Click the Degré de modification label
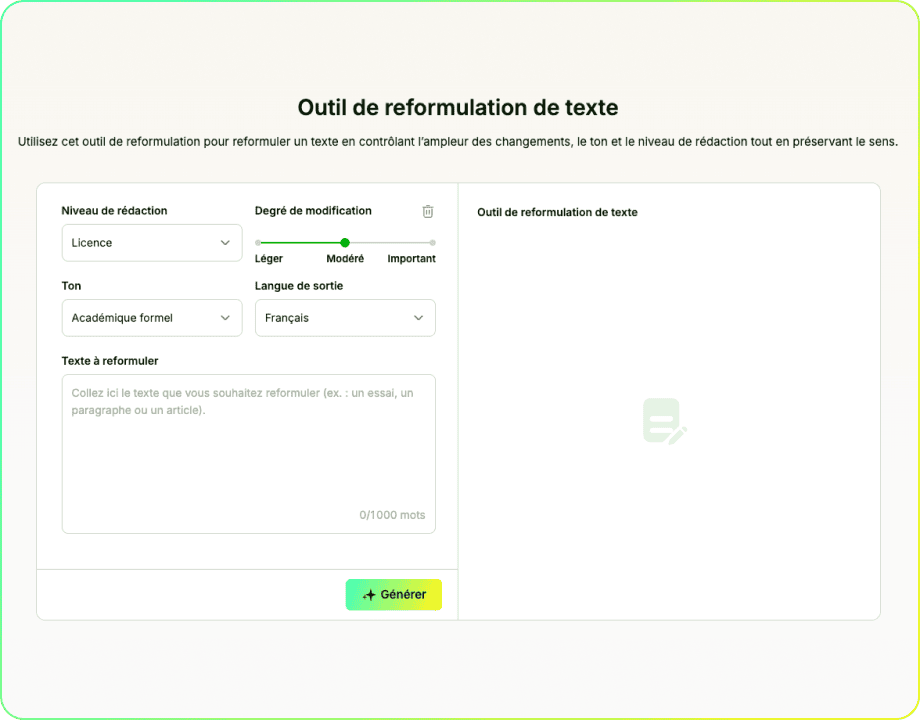Screen dimensions: 920x720 point(313,211)
